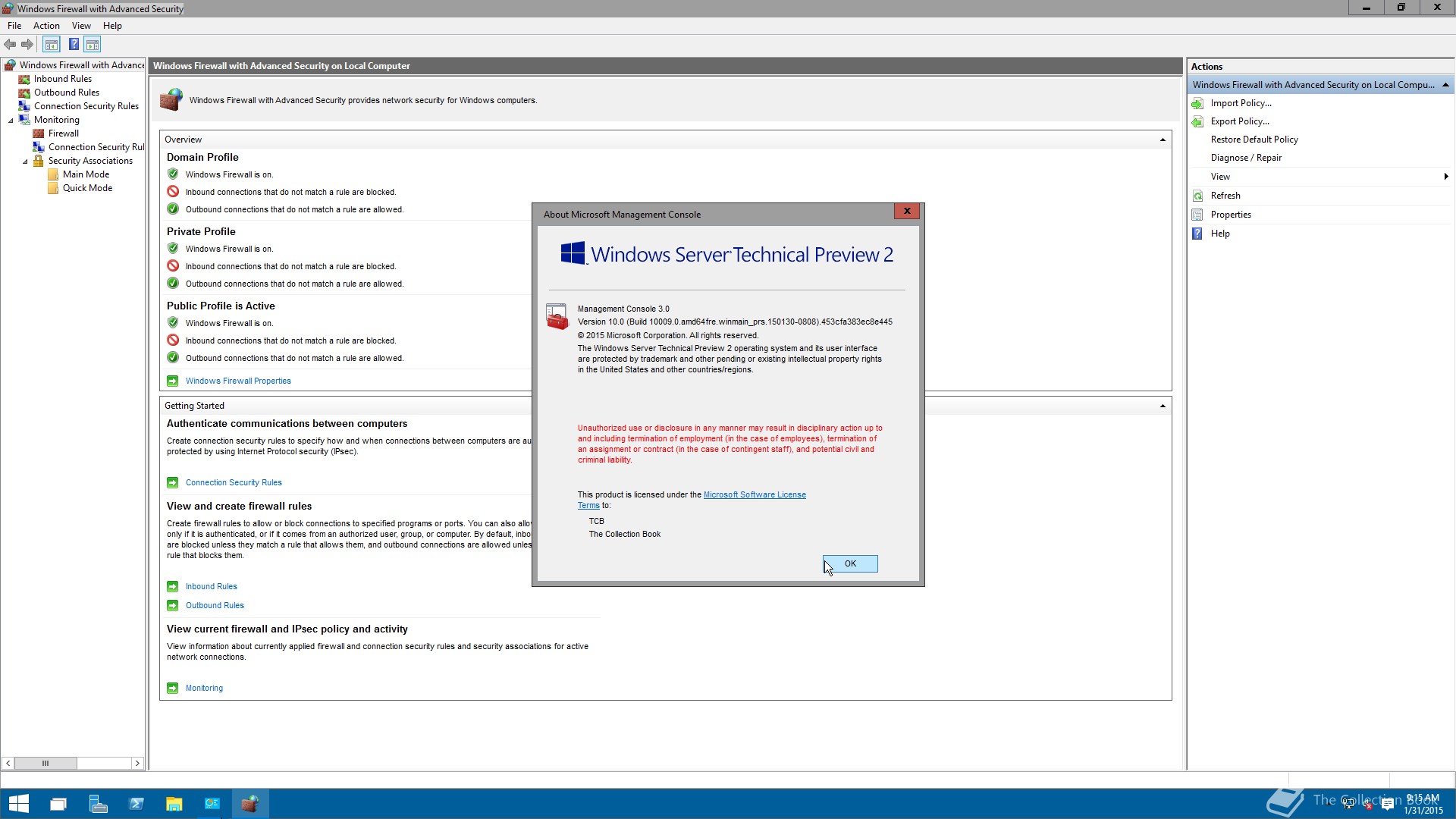Open the Windows Firewall Properties link
Image resolution: width=1456 pixels, height=819 pixels.
238,381
